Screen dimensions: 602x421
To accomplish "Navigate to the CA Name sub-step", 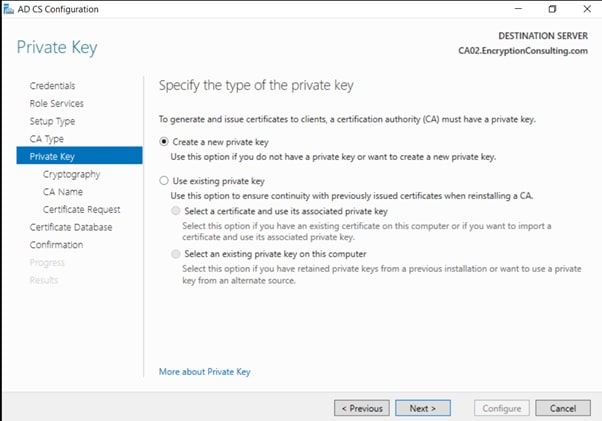I will (x=63, y=192).
